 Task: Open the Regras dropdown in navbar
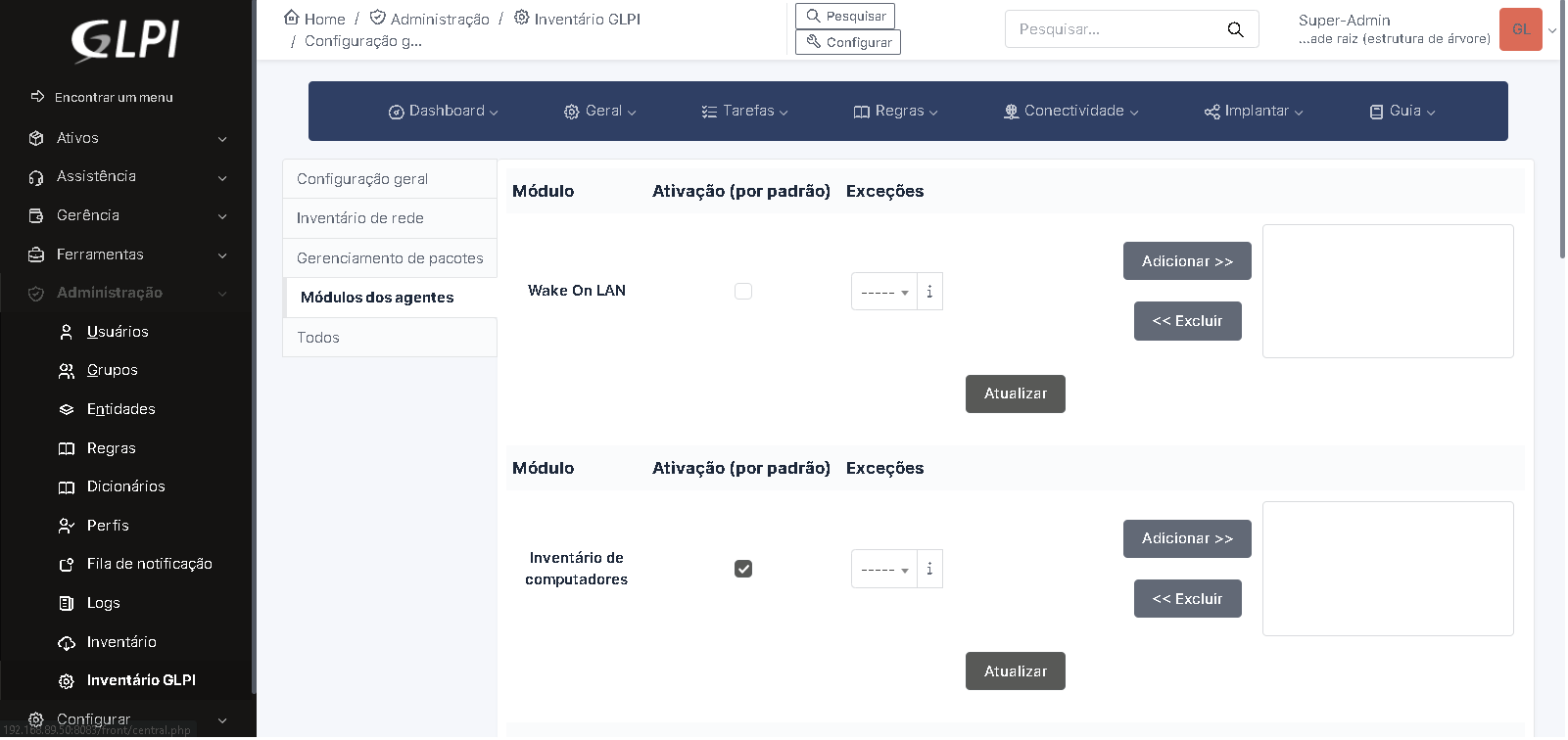(x=896, y=112)
